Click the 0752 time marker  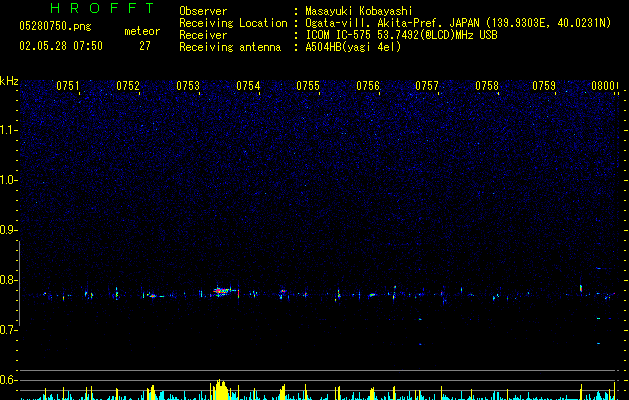[x=128, y=86]
